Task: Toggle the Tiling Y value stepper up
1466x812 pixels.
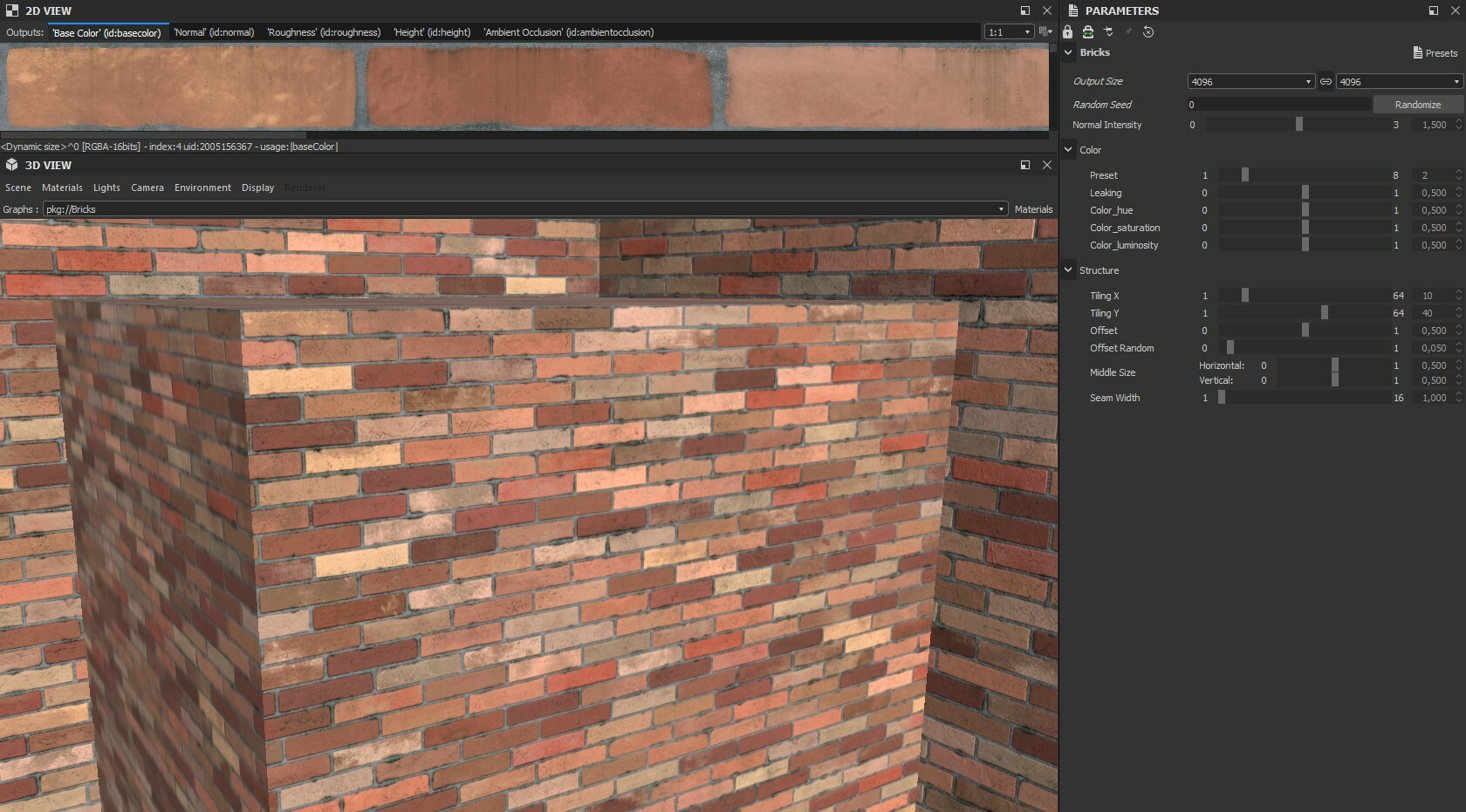Action: (x=1457, y=310)
